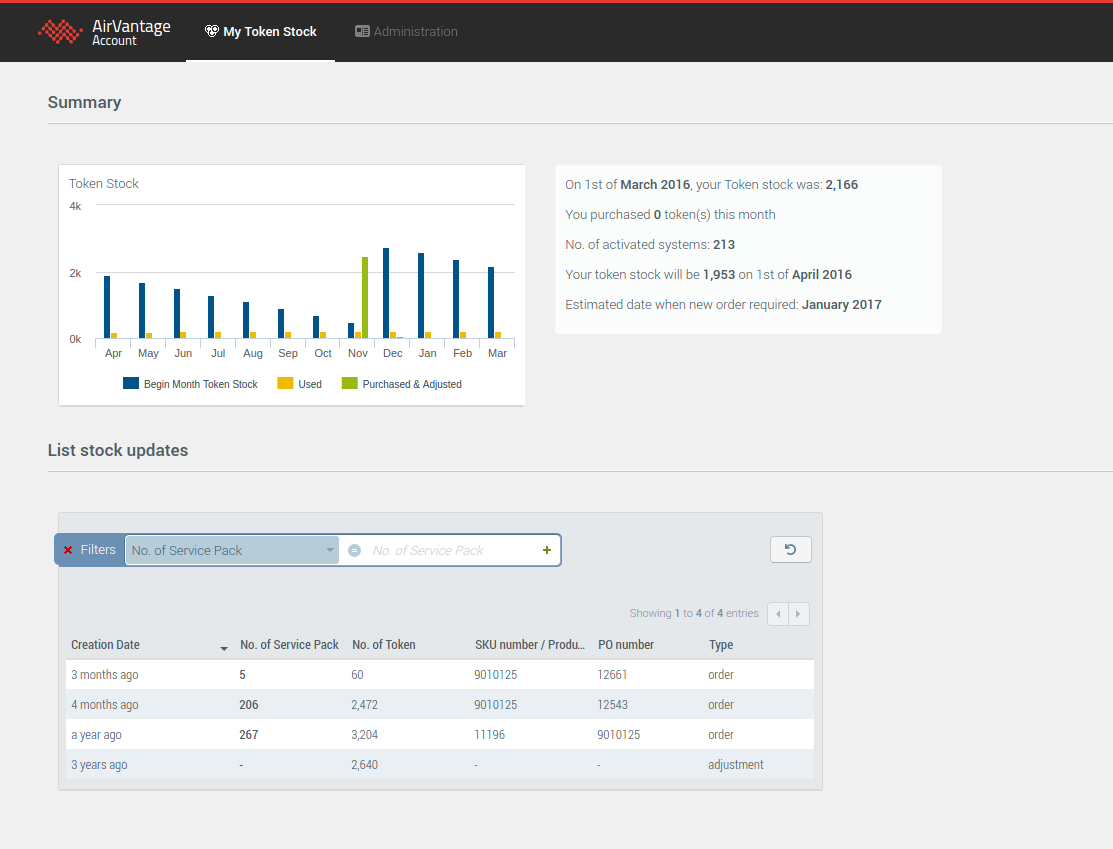Click the red X filters clear icon
This screenshot has width=1113, height=849.
68,550
